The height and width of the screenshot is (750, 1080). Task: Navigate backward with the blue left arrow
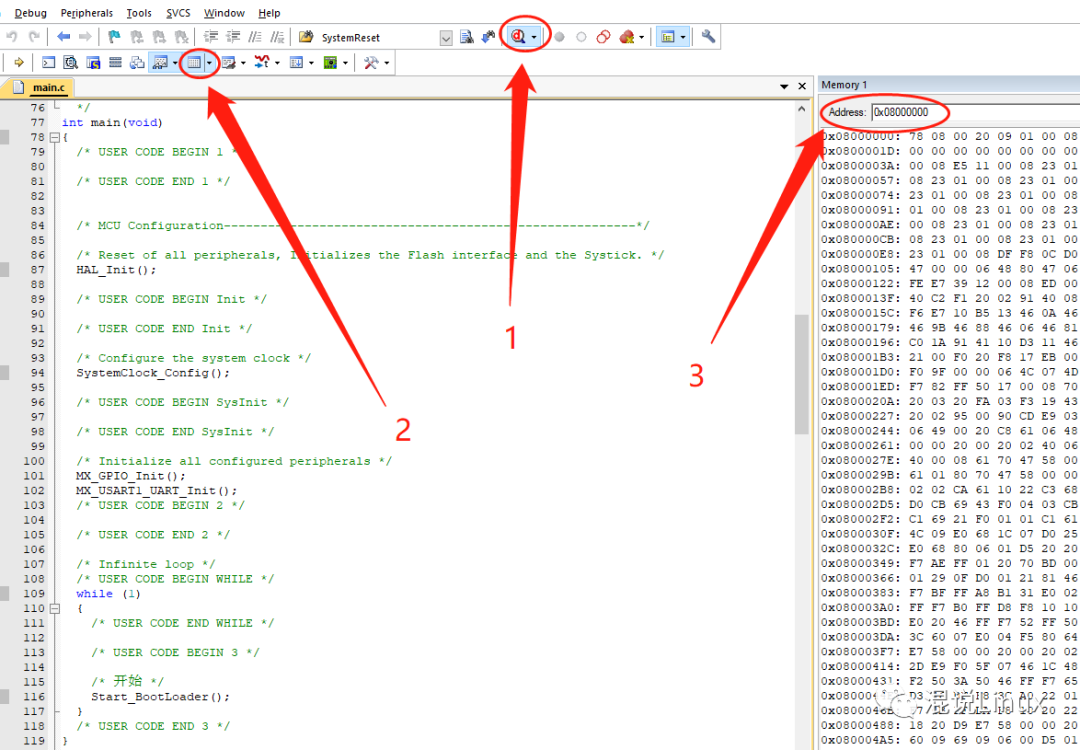click(63, 37)
